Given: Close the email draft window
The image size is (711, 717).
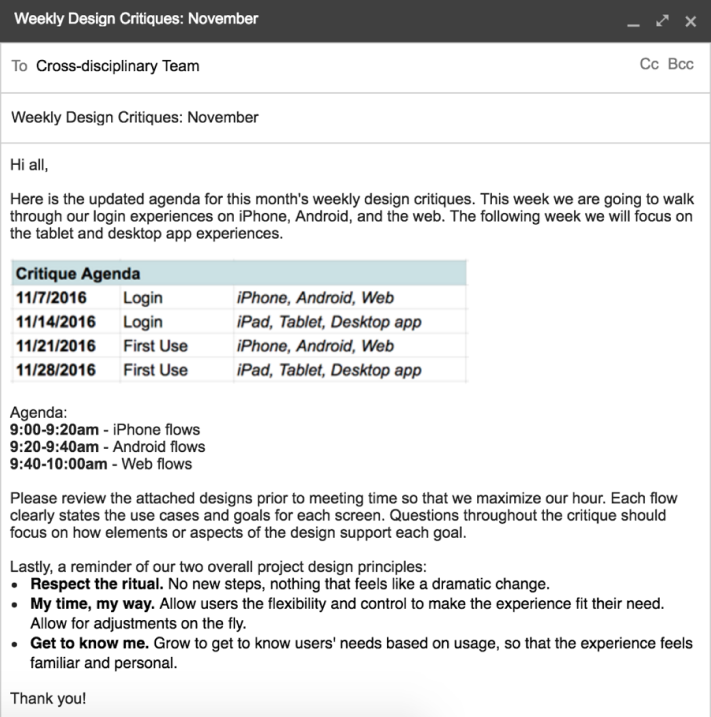Looking at the screenshot, I should pyautogui.click(x=690, y=21).
